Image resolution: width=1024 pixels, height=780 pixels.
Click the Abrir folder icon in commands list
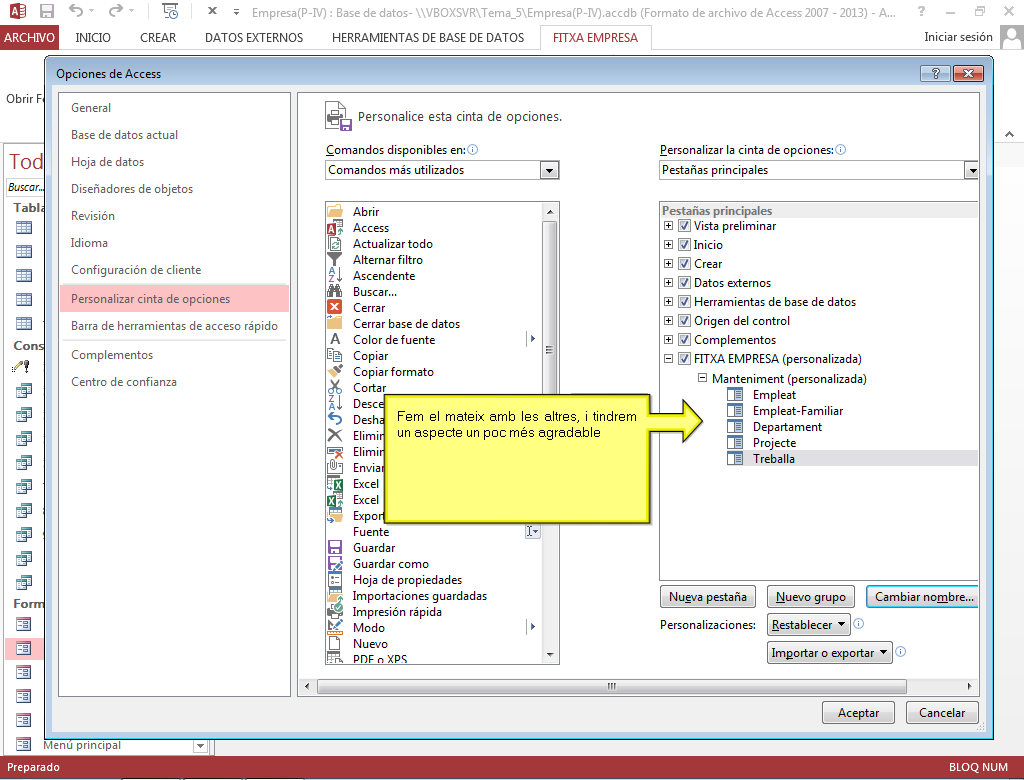(x=334, y=211)
